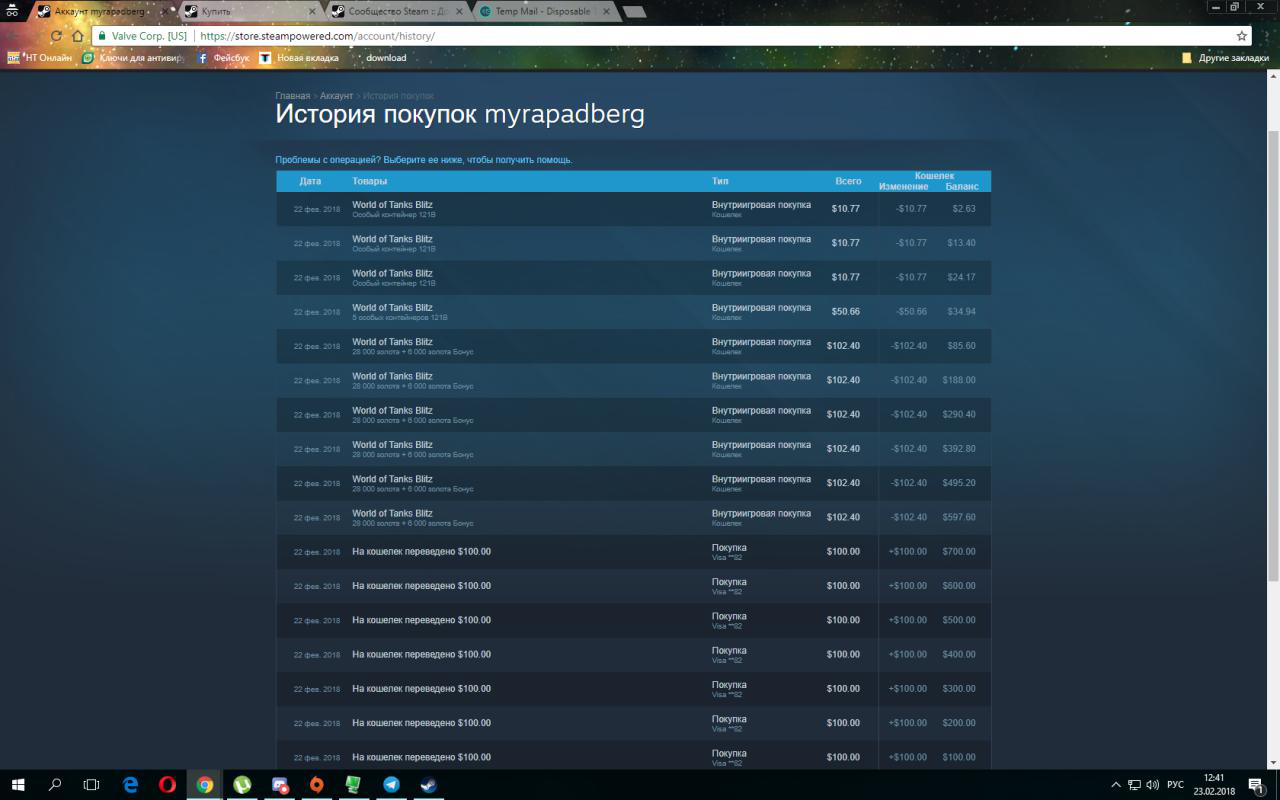Open the Windows Start menu
The width and height of the screenshot is (1280, 800).
coord(18,785)
